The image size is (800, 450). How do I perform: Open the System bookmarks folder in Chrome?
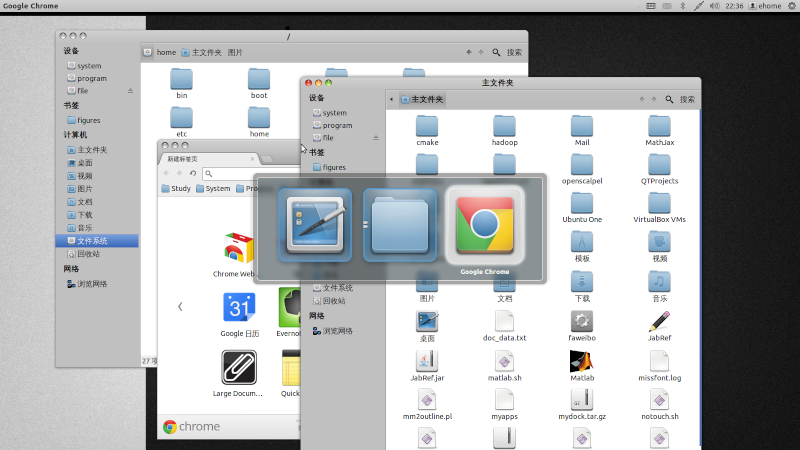(213, 189)
